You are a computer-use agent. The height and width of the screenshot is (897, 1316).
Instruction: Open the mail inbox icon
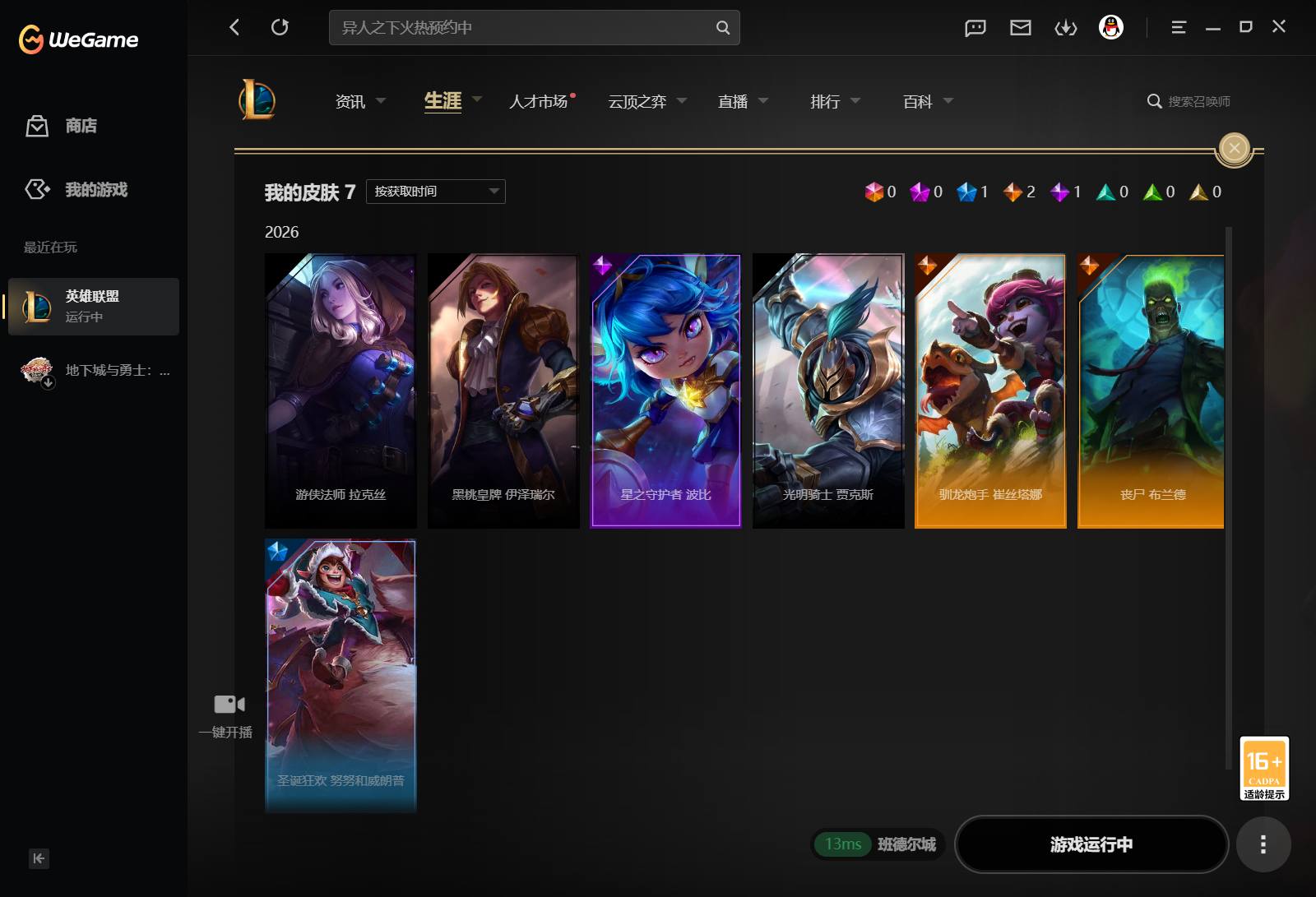(1021, 28)
